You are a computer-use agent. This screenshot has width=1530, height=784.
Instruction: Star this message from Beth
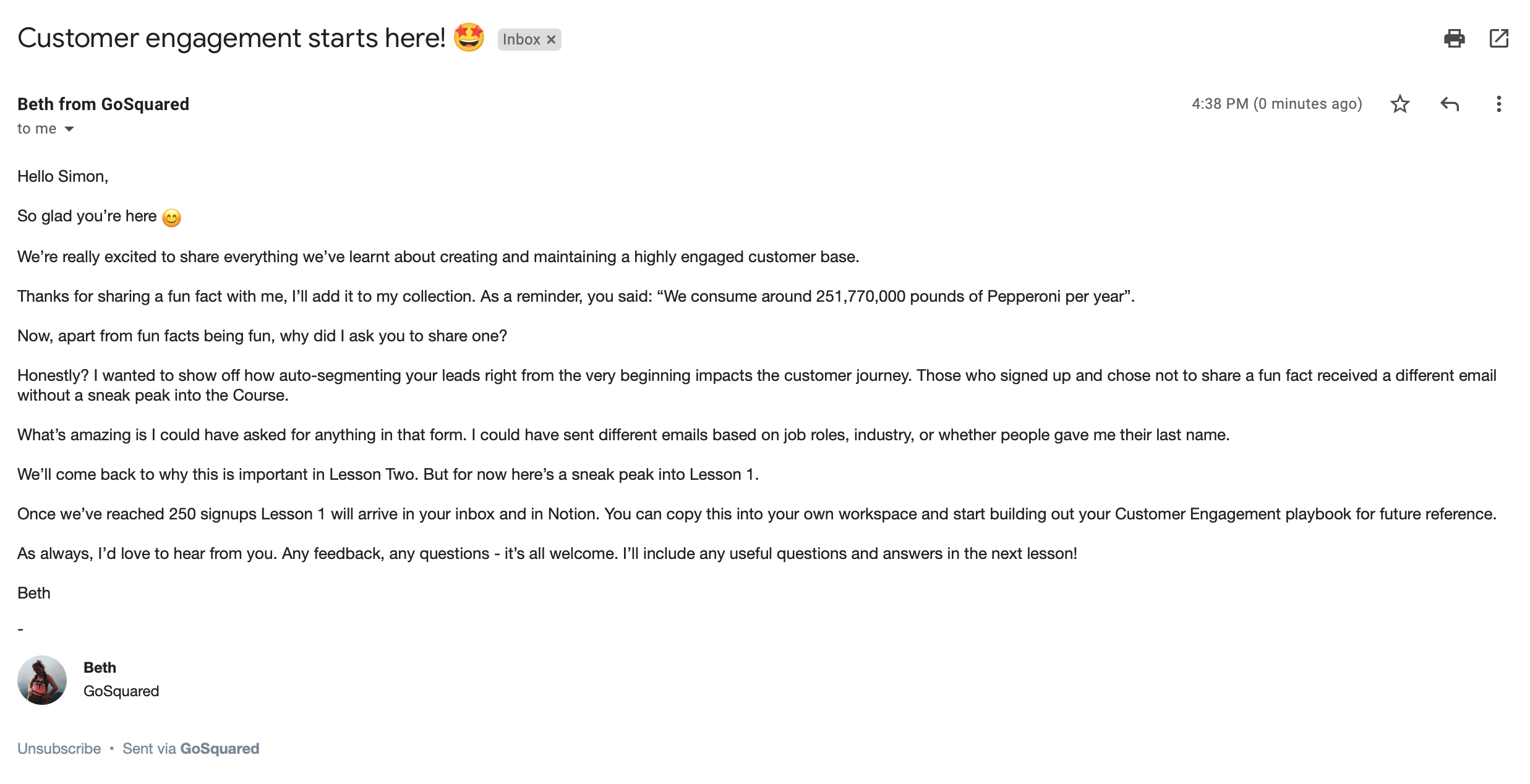point(1400,104)
